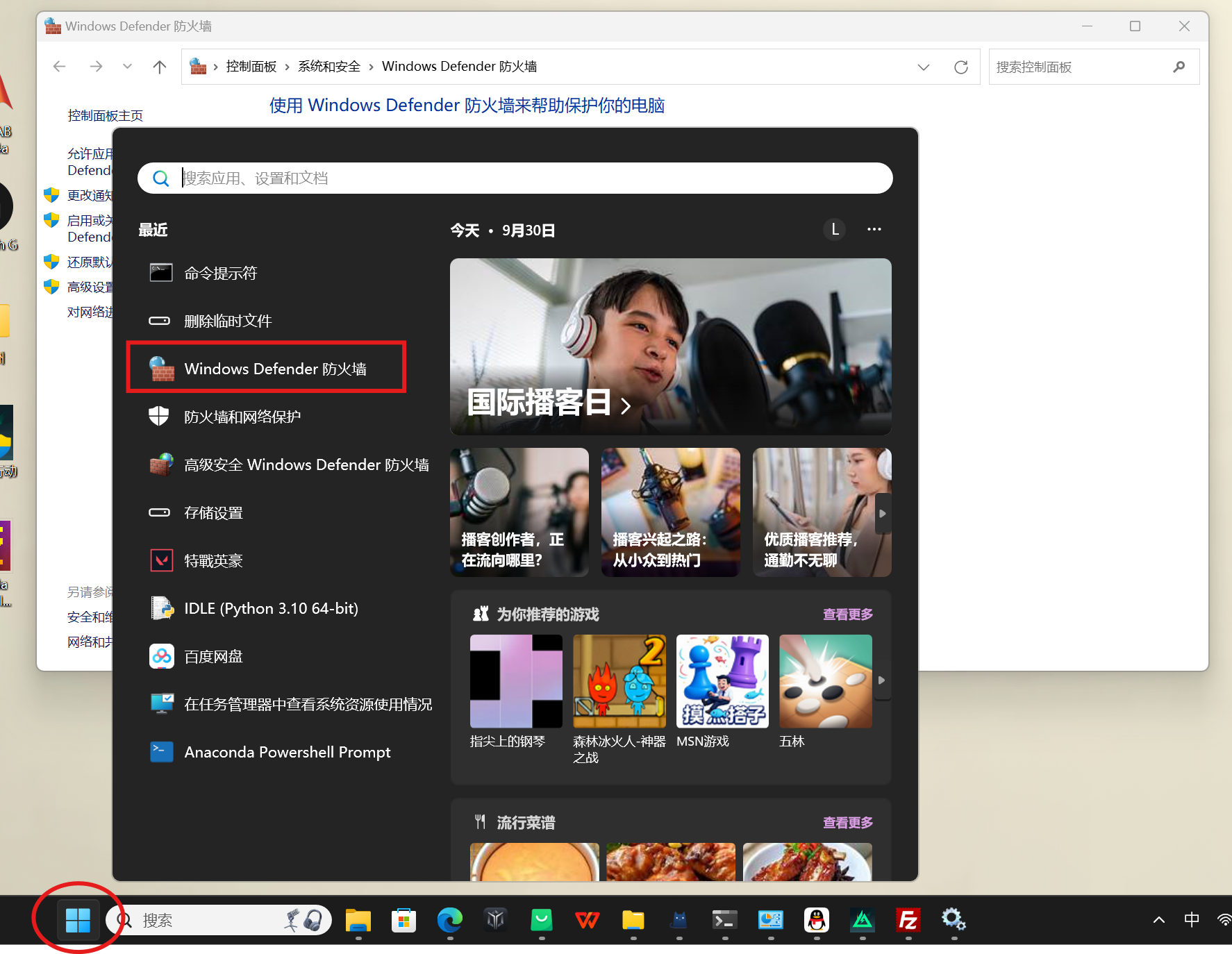Switch the input method 中 indicator

point(1192,920)
